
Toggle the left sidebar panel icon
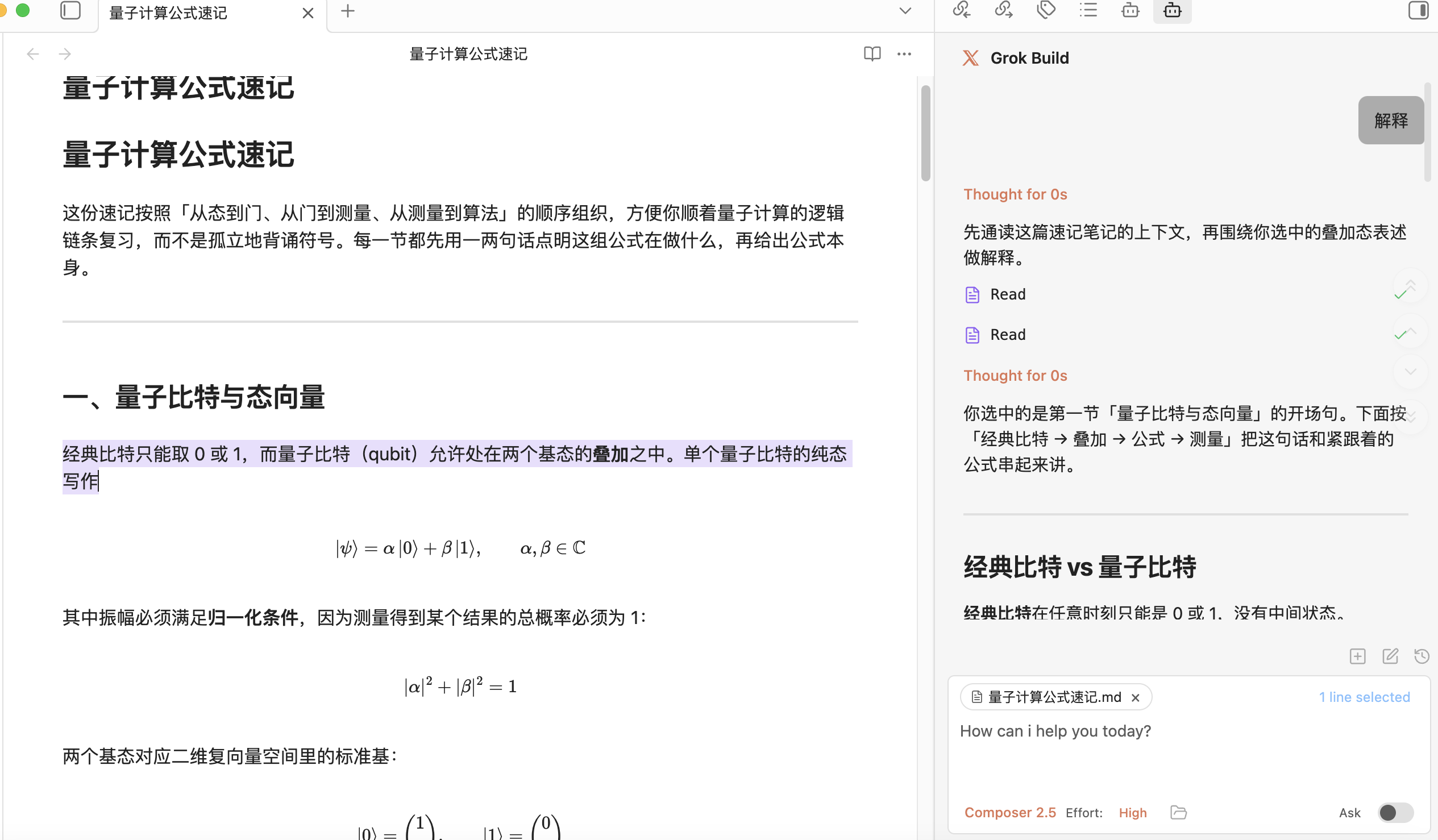(70, 10)
